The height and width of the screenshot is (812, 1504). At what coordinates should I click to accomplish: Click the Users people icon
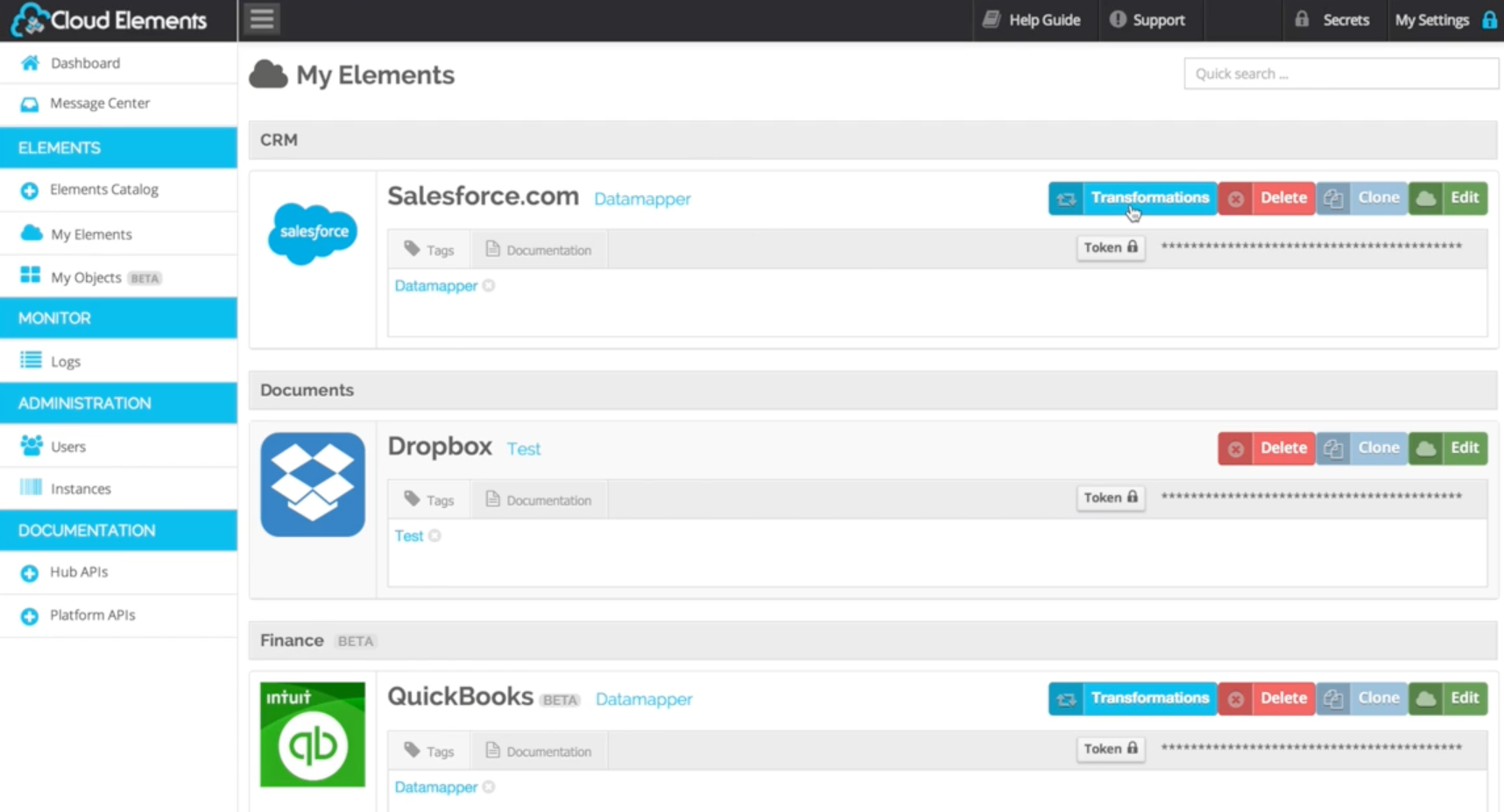pos(32,446)
